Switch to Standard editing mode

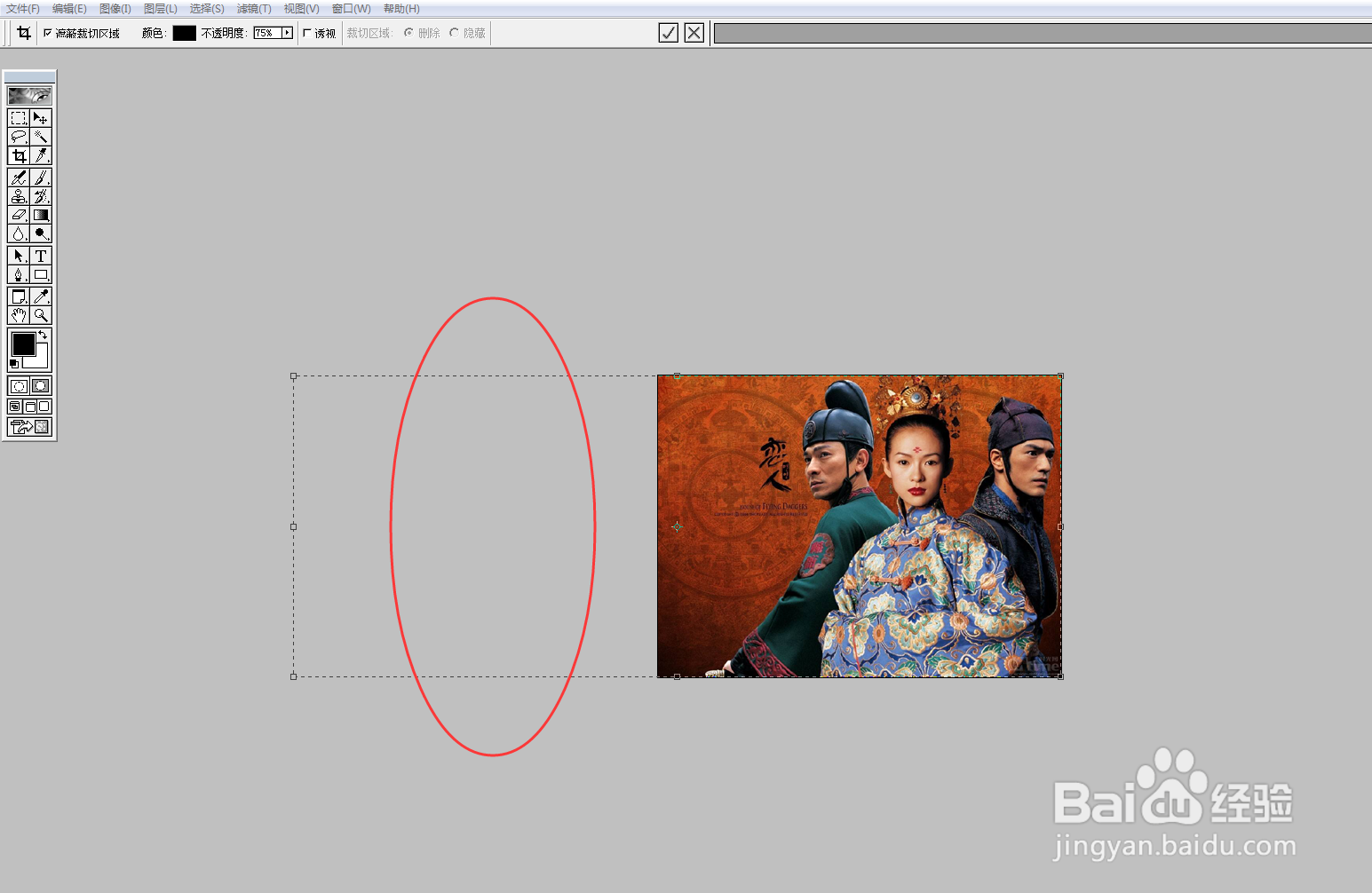coord(19,386)
